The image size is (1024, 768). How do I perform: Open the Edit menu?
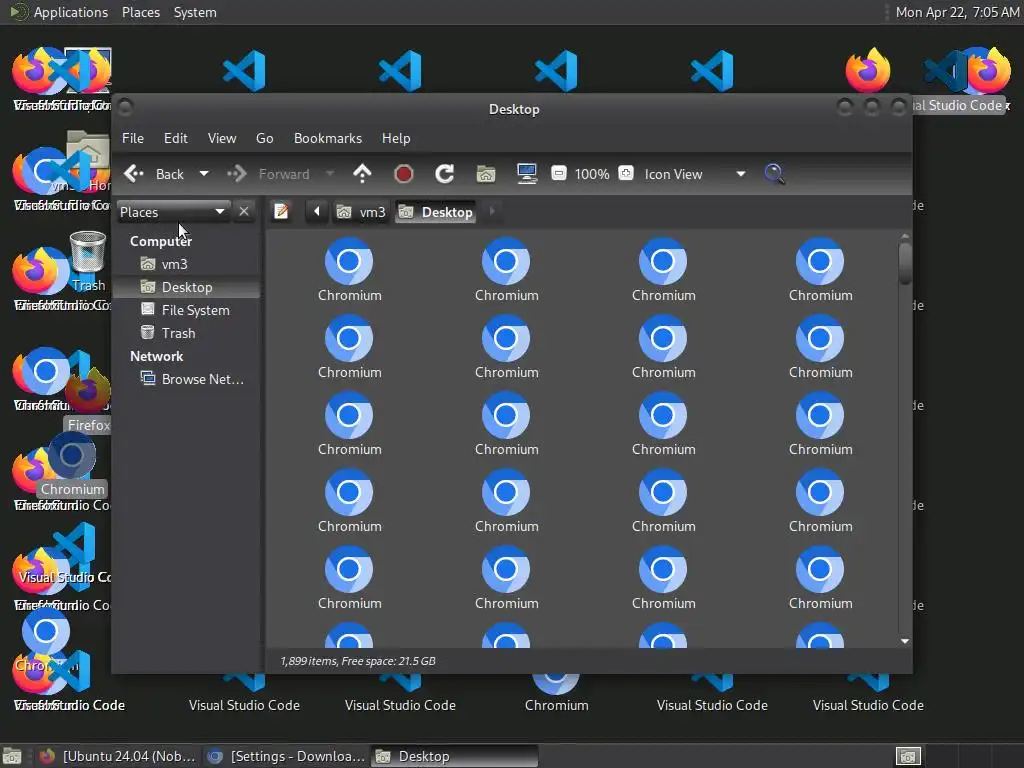176,138
